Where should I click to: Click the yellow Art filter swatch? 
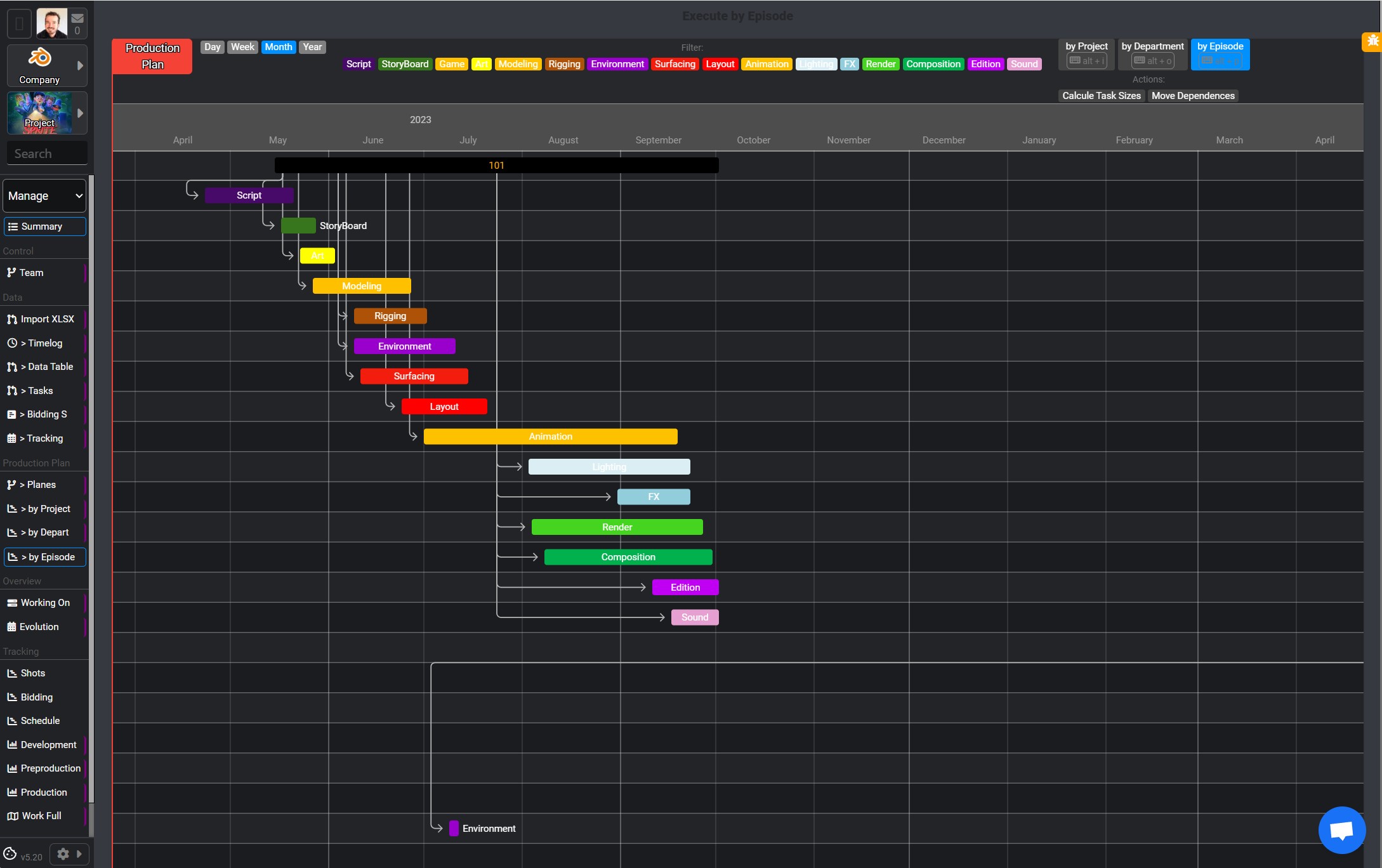(x=482, y=64)
